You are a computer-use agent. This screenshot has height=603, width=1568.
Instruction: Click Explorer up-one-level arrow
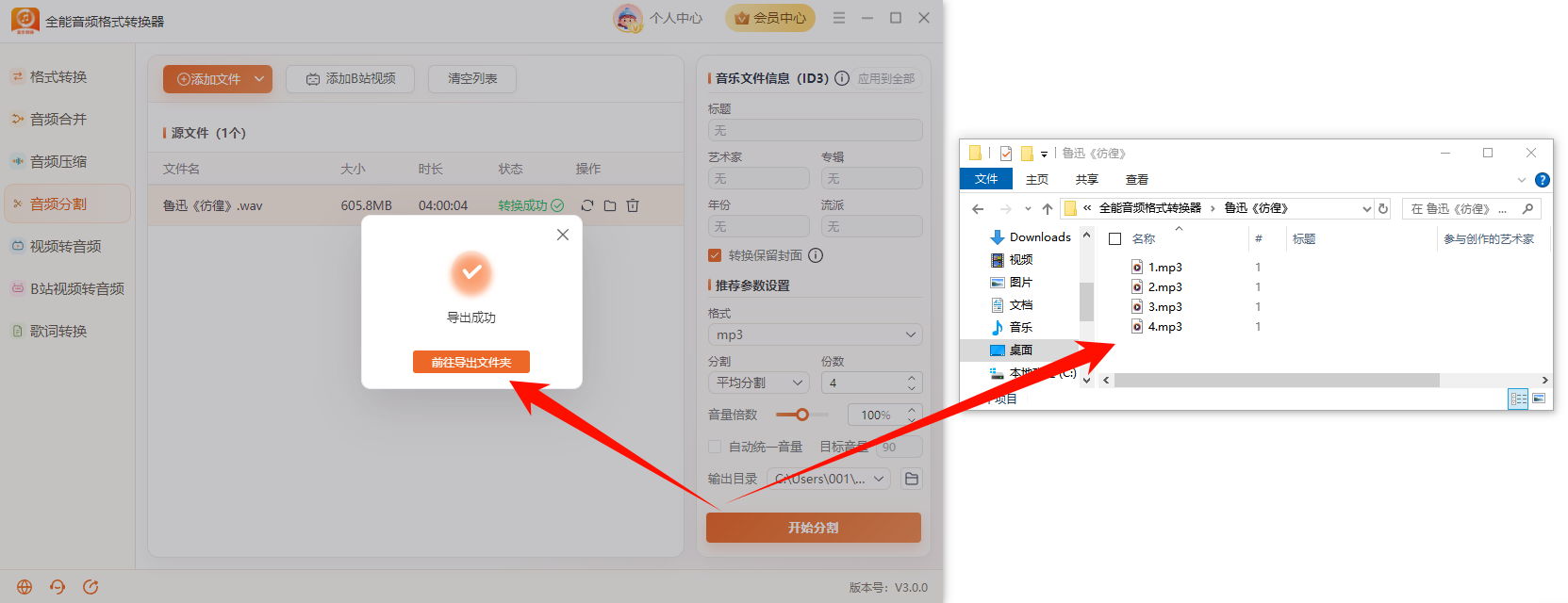pyautogui.click(x=1048, y=209)
